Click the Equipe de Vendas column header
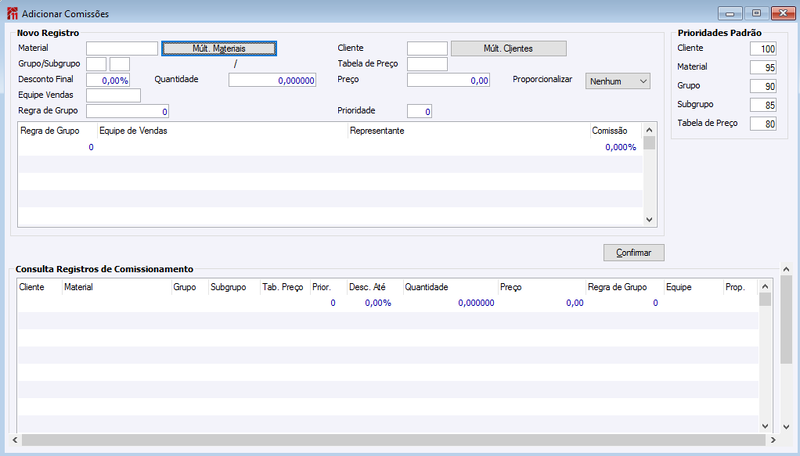Image resolution: width=800 pixels, height=456 pixels. click(x=222, y=131)
